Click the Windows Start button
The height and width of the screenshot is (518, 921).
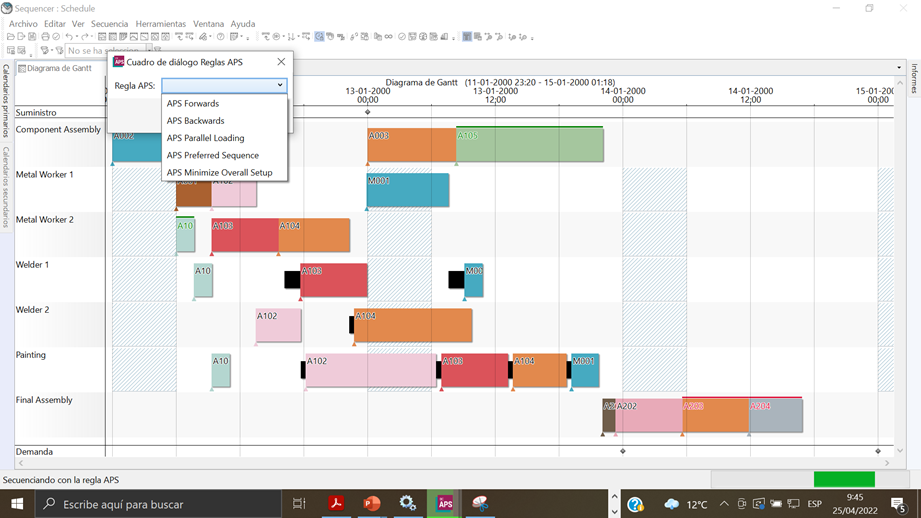pos(17,504)
